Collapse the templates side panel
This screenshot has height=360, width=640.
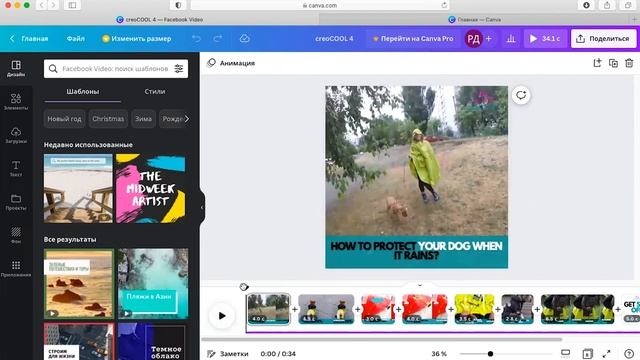point(202,207)
